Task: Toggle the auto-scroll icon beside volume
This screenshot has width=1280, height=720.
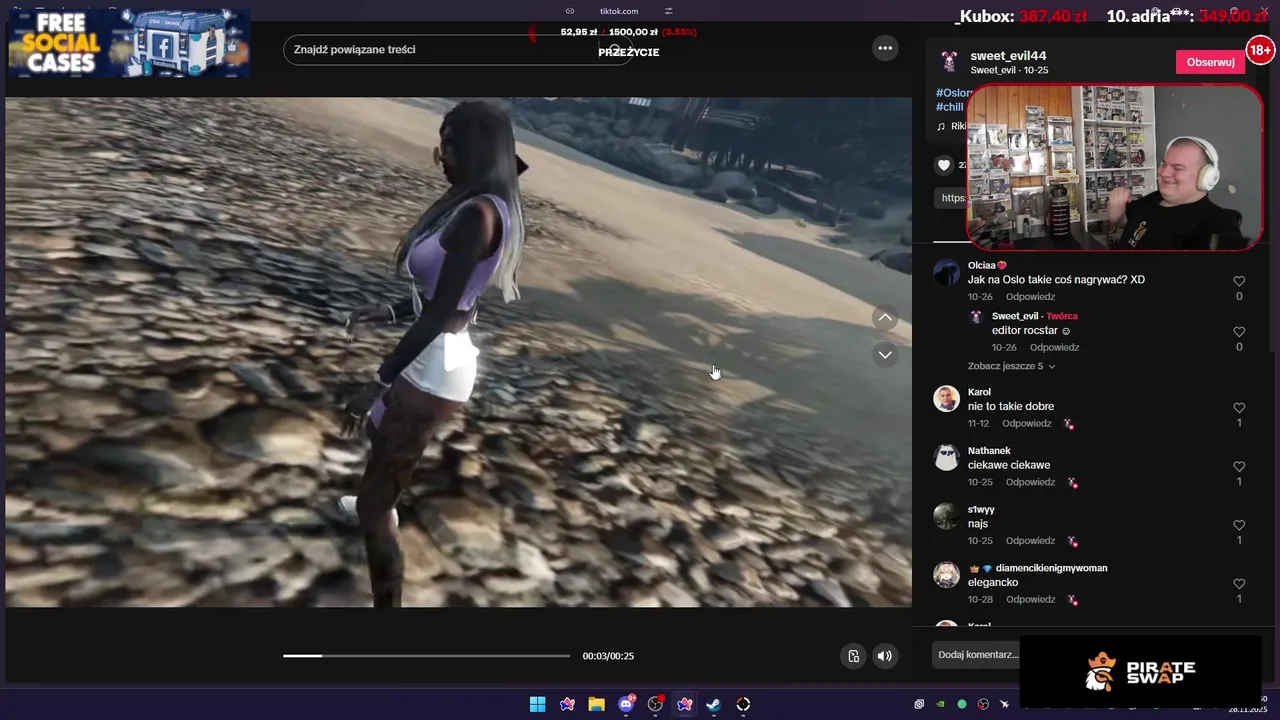Action: (x=853, y=656)
